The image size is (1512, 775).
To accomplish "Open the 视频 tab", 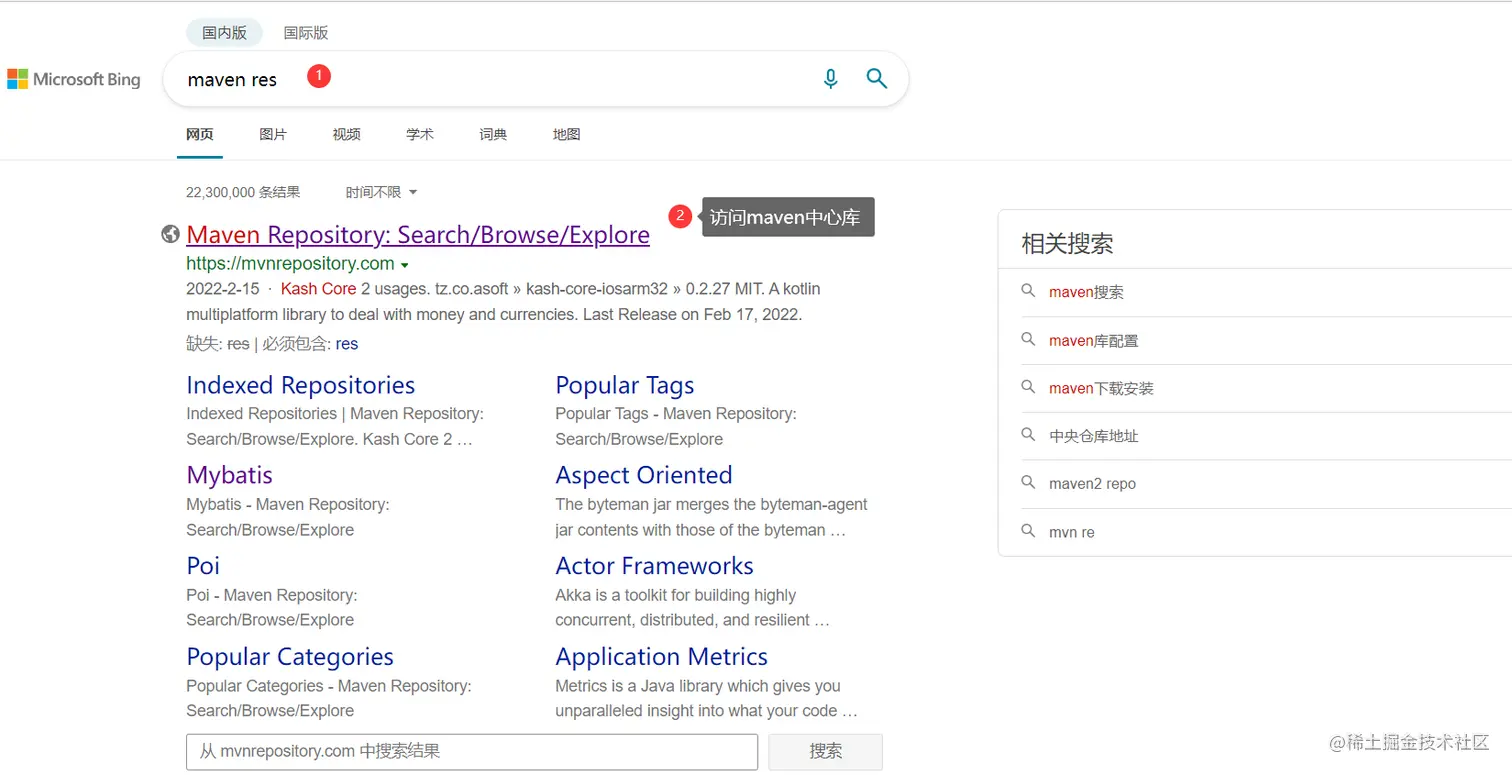I will (x=346, y=134).
